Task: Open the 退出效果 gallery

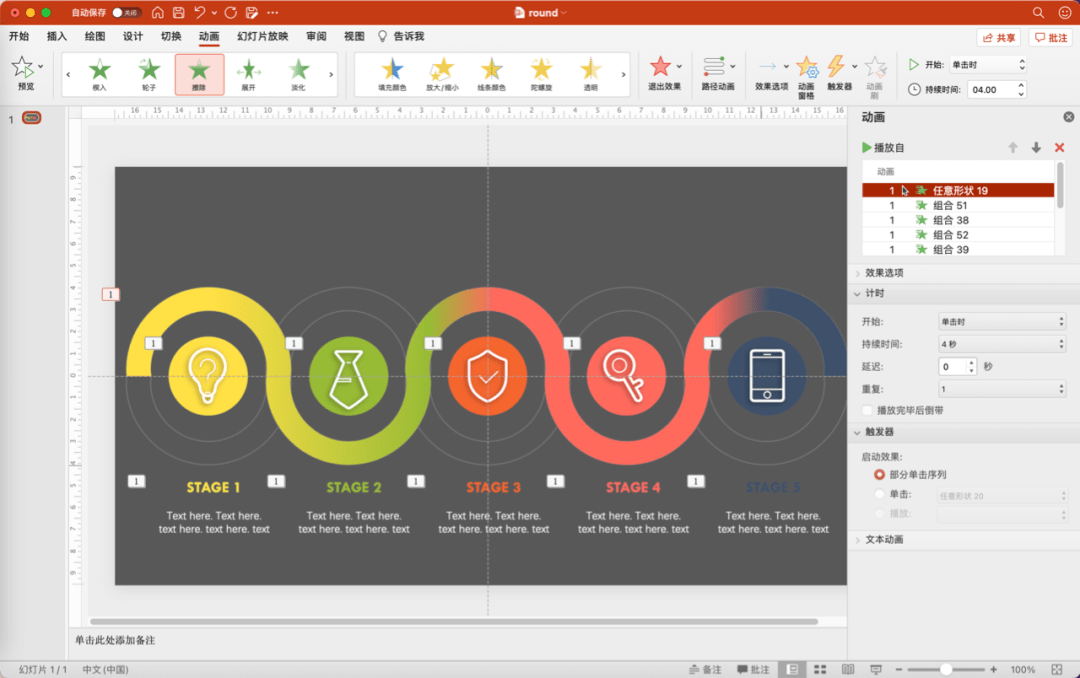Action: (663, 73)
